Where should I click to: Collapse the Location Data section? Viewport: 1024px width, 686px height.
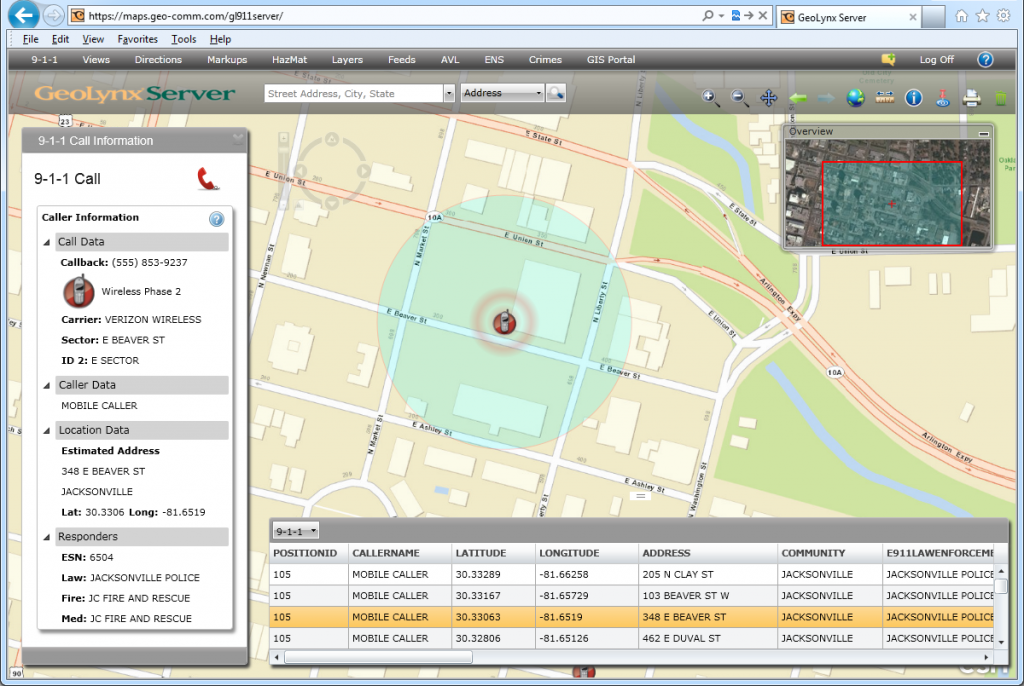46,431
